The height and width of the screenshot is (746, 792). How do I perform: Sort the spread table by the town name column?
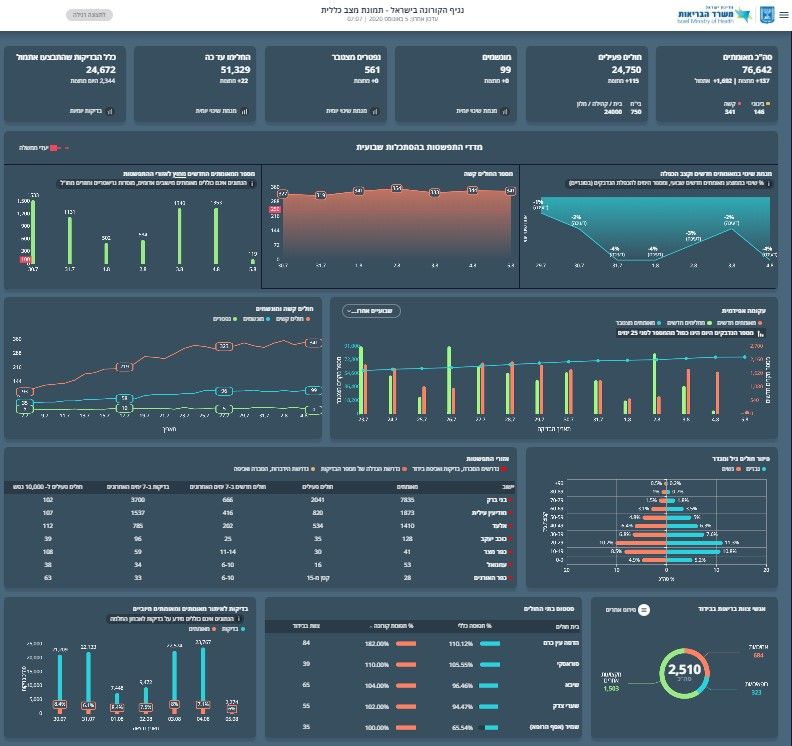[x=508, y=487]
